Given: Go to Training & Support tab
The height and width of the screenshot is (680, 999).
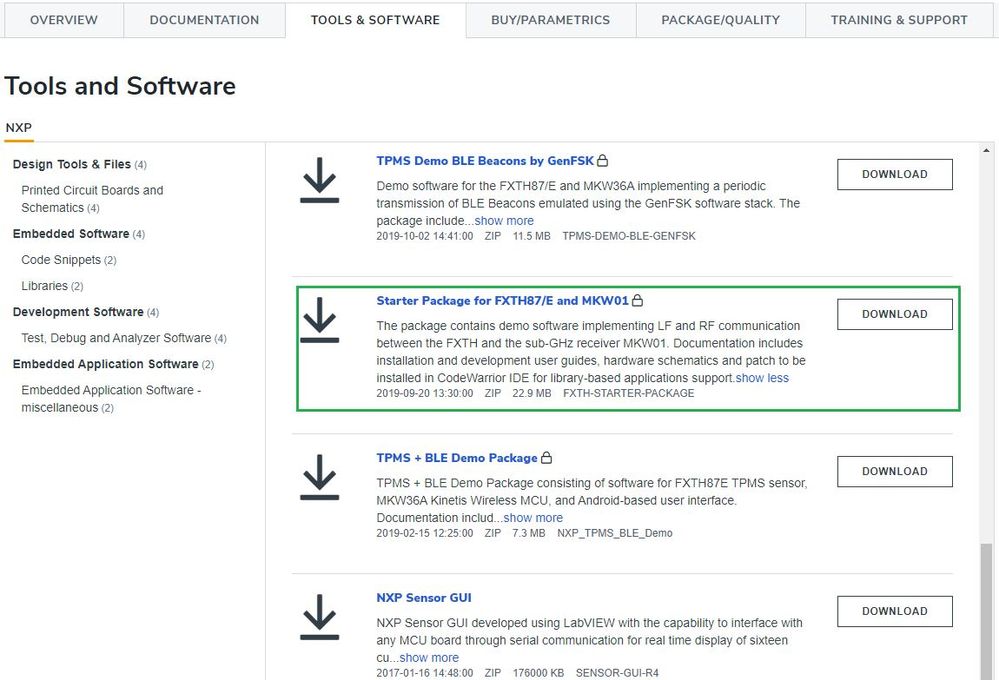Looking at the screenshot, I should pyautogui.click(x=899, y=20).
